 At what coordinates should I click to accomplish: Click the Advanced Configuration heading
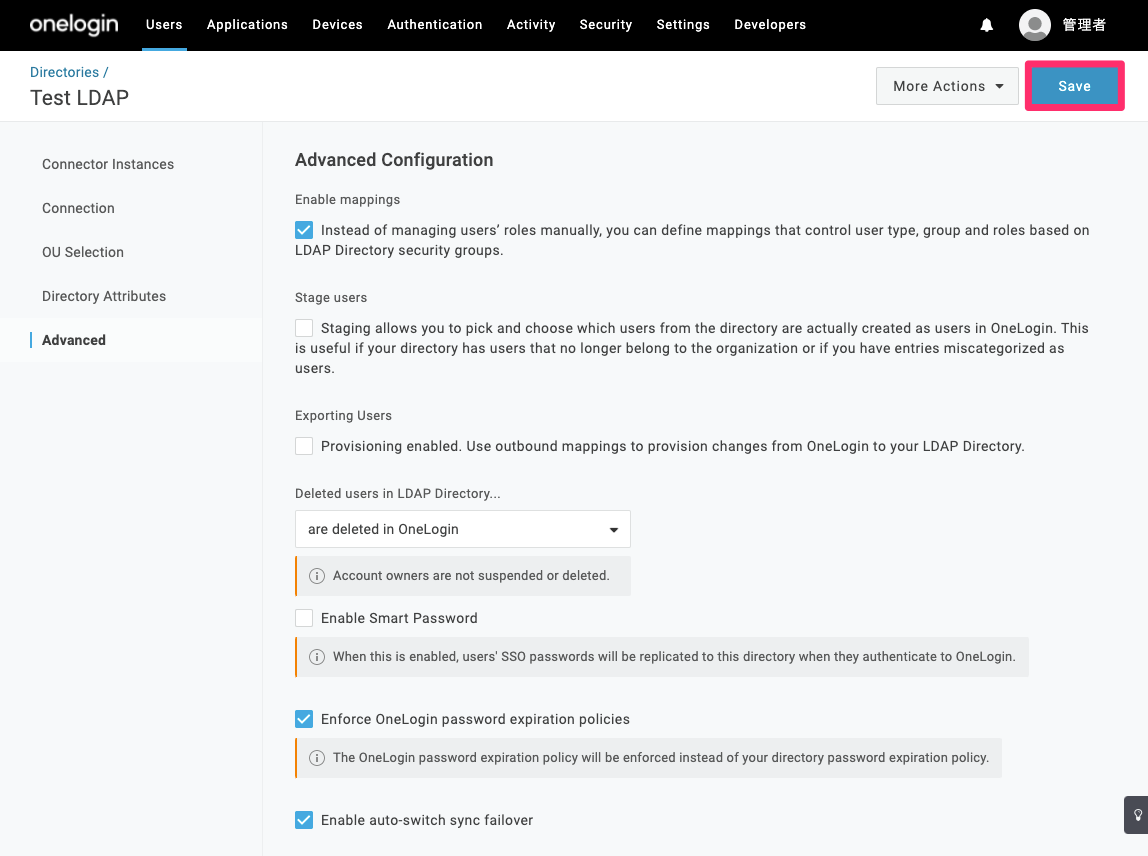click(x=394, y=160)
